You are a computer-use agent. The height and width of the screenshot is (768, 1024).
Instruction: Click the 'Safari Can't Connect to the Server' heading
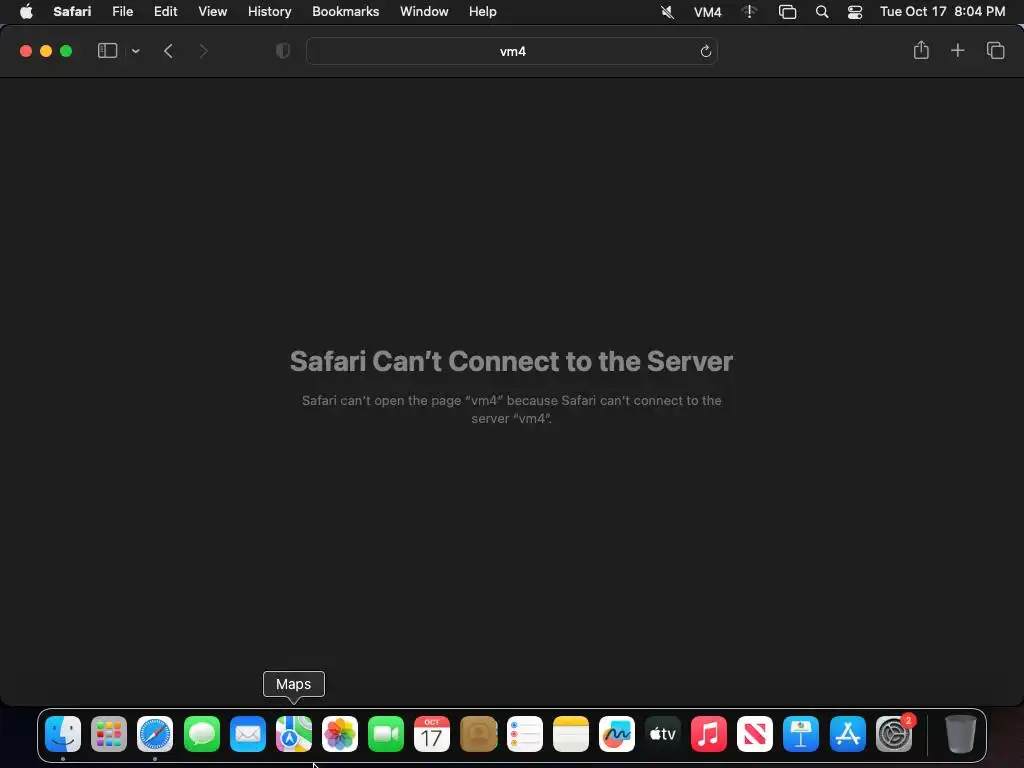pyautogui.click(x=511, y=361)
